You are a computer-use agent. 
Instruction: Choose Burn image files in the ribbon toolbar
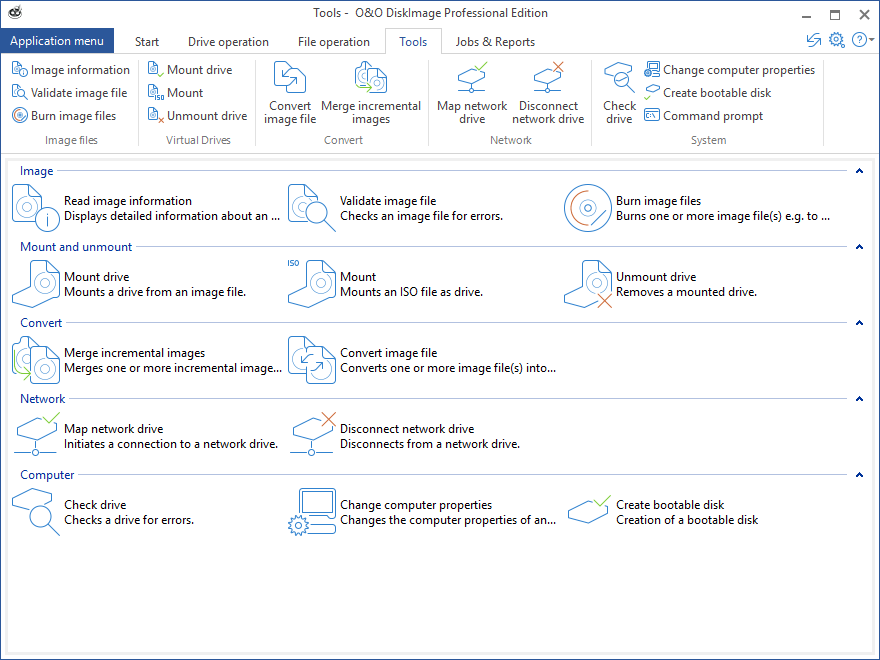pyautogui.click(x=64, y=116)
